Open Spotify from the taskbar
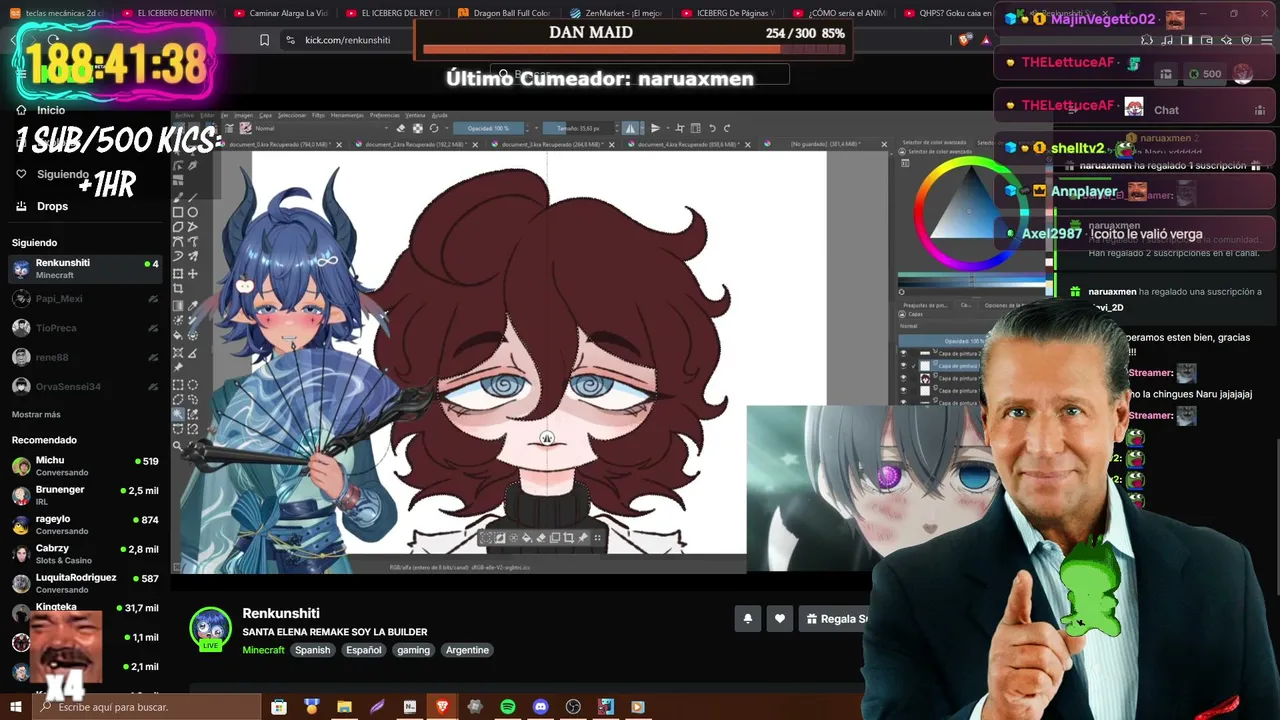Screen dimensions: 1280x720 [508, 707]
